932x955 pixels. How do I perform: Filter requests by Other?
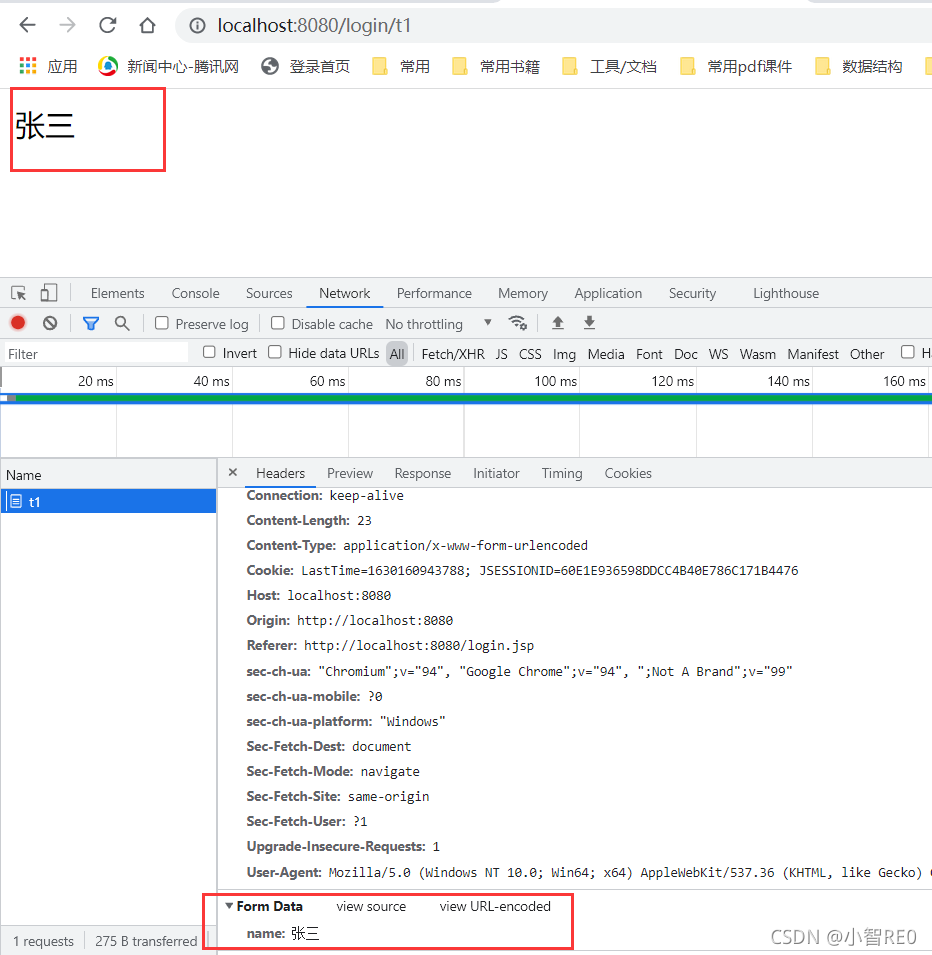tap(867, 354)
